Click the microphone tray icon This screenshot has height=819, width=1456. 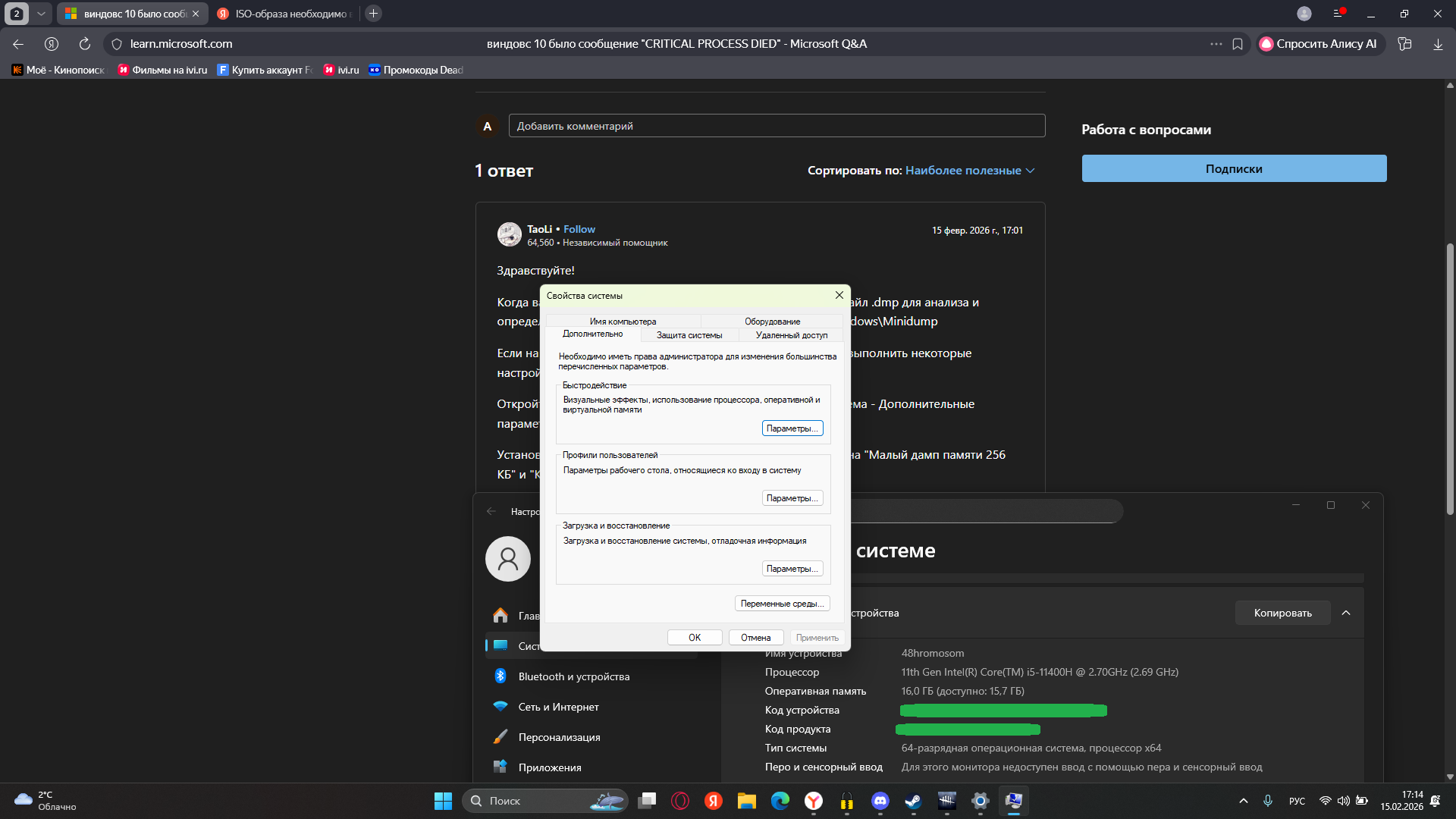[1268, 801]
